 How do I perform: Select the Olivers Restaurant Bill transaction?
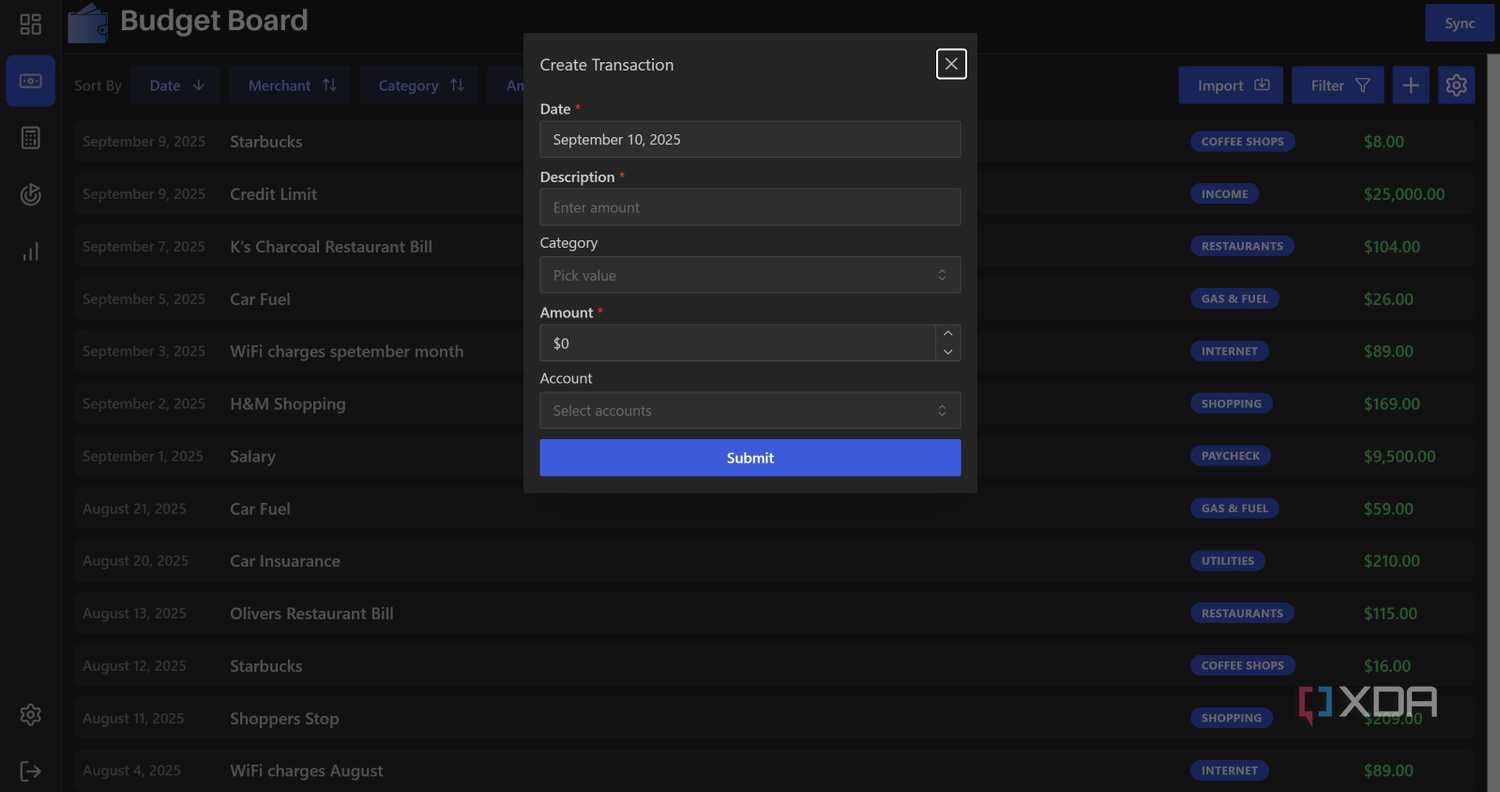tap(312, 614)
